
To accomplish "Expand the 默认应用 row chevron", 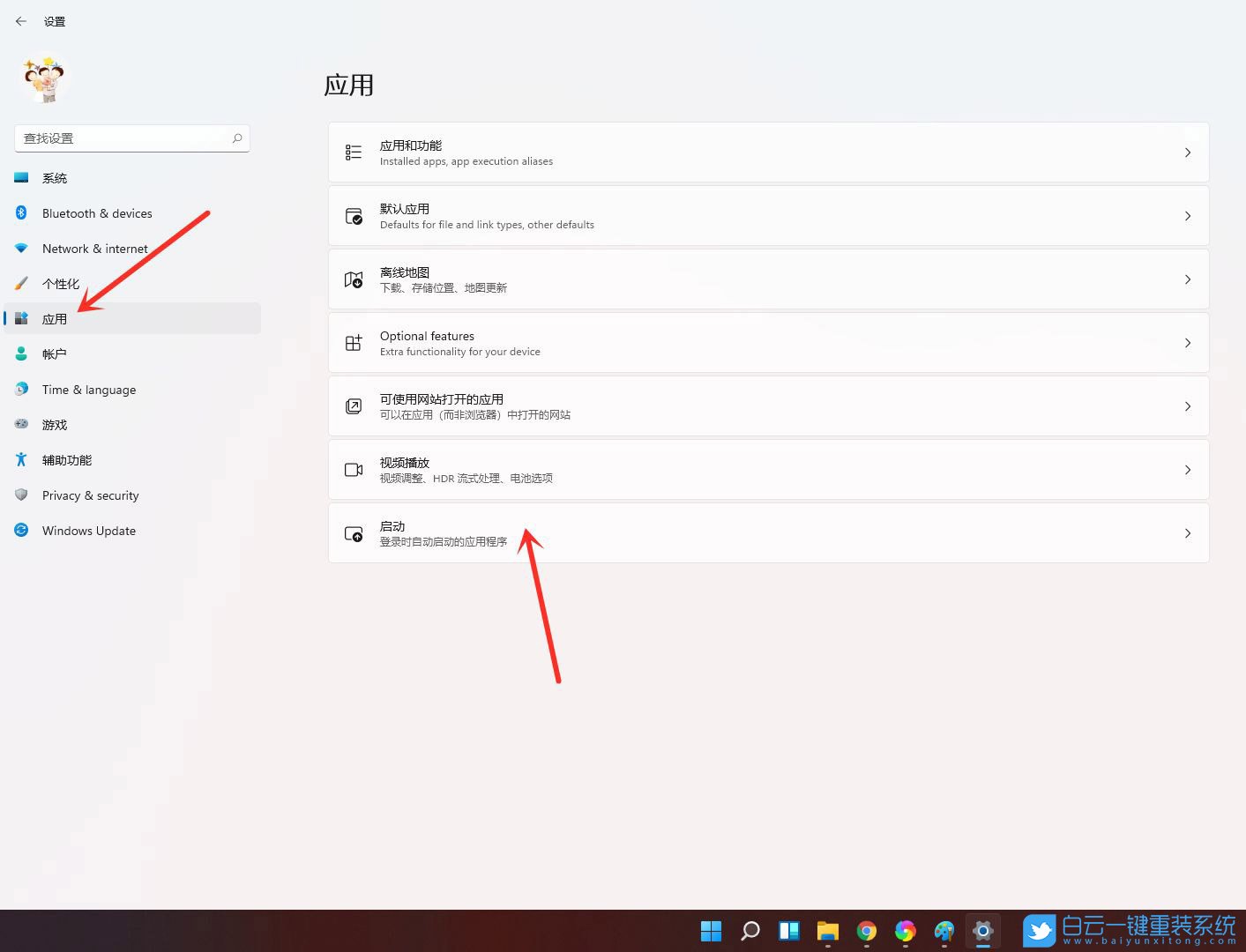I will pyautogui.click(x=1188, y=215).
